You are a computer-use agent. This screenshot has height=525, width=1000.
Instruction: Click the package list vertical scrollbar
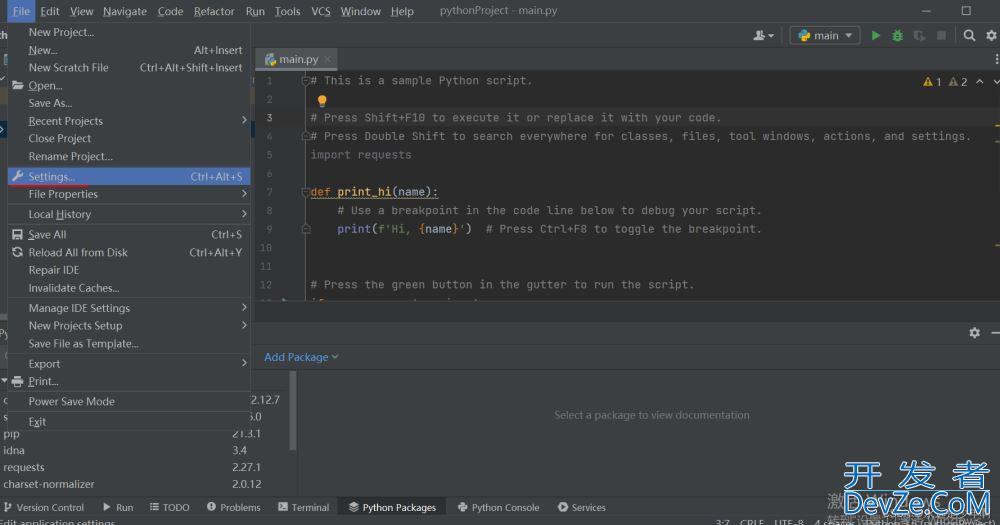[293, 411]
